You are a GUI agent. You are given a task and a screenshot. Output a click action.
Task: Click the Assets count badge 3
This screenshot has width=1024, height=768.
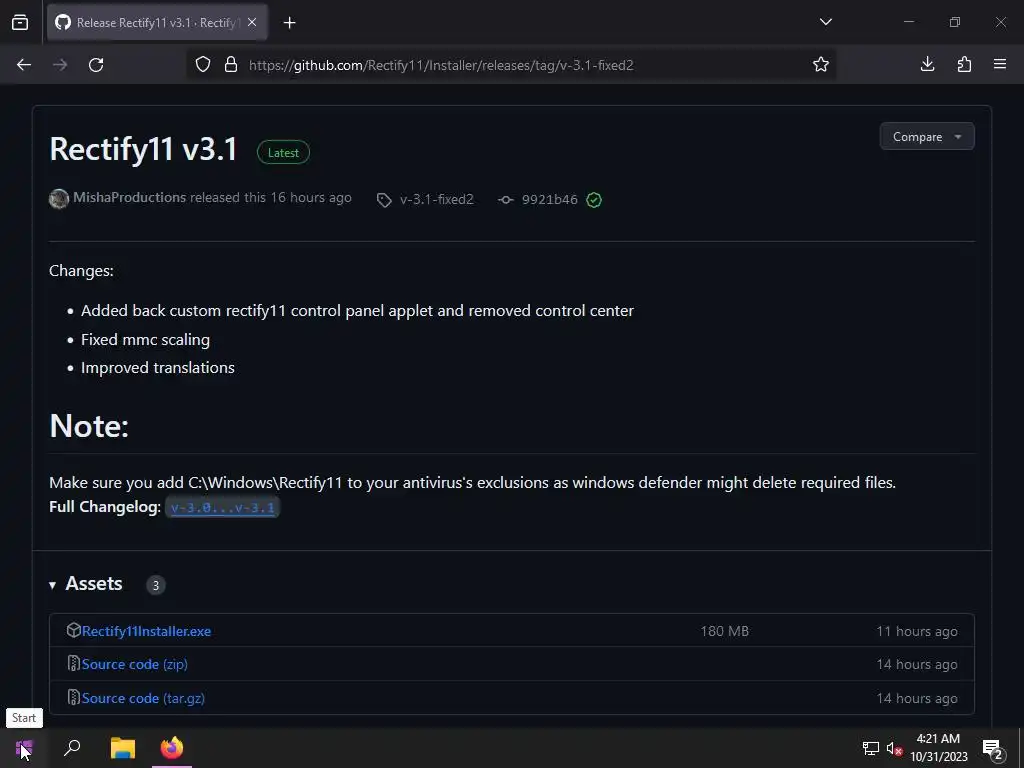click(155, 585)
